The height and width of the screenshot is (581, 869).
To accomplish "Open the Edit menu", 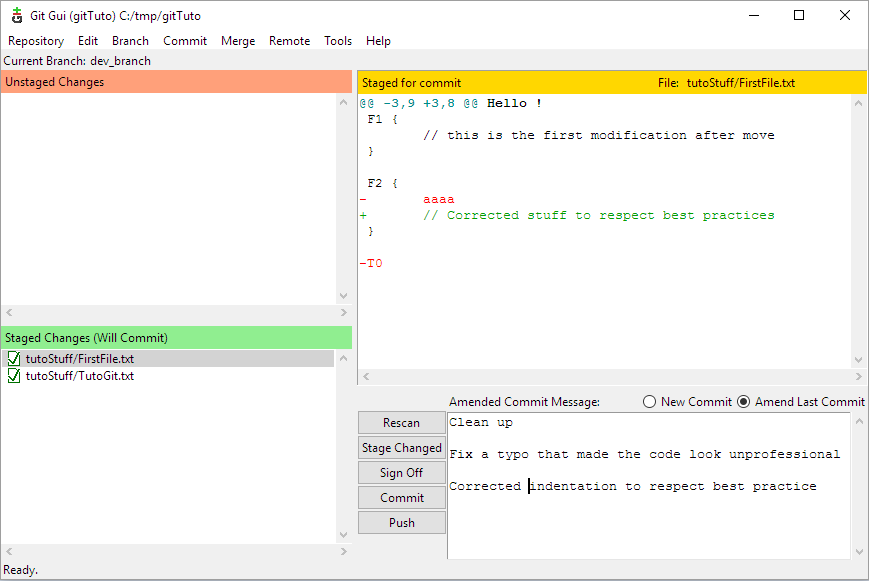I will (x=88, y=41).
